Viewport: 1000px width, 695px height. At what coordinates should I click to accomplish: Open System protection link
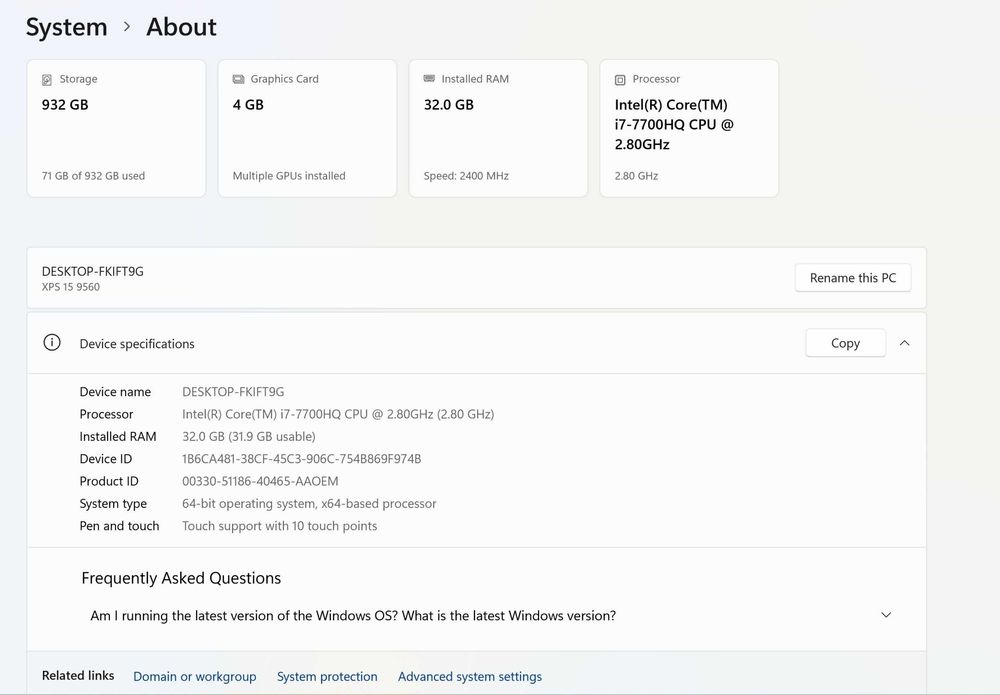(327, 677)
